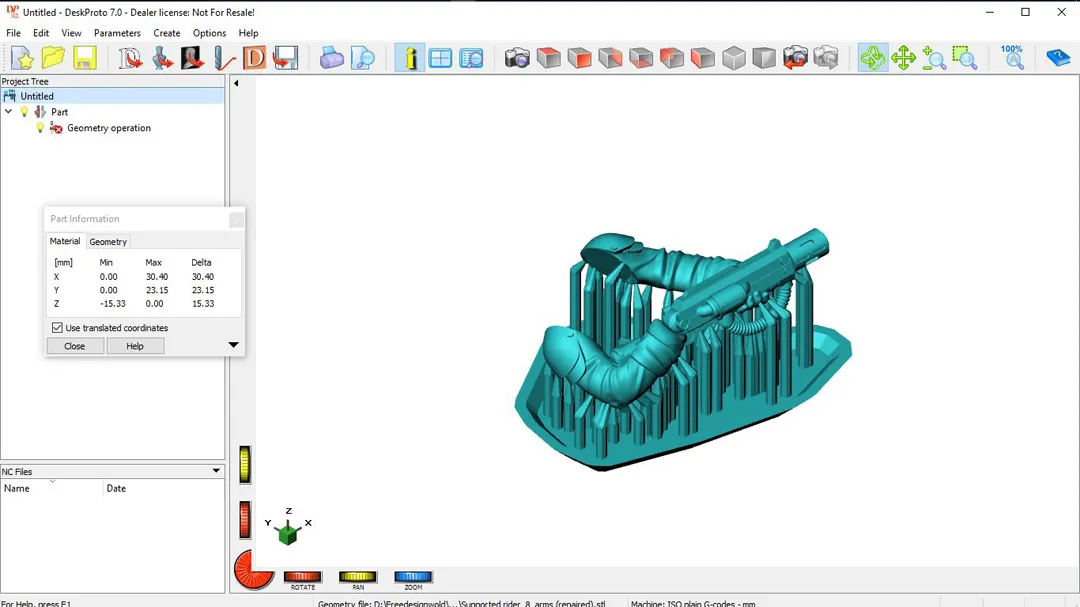Open the File menu
This screenshot has height=607, width=1080.
click(x=13, y=33)
